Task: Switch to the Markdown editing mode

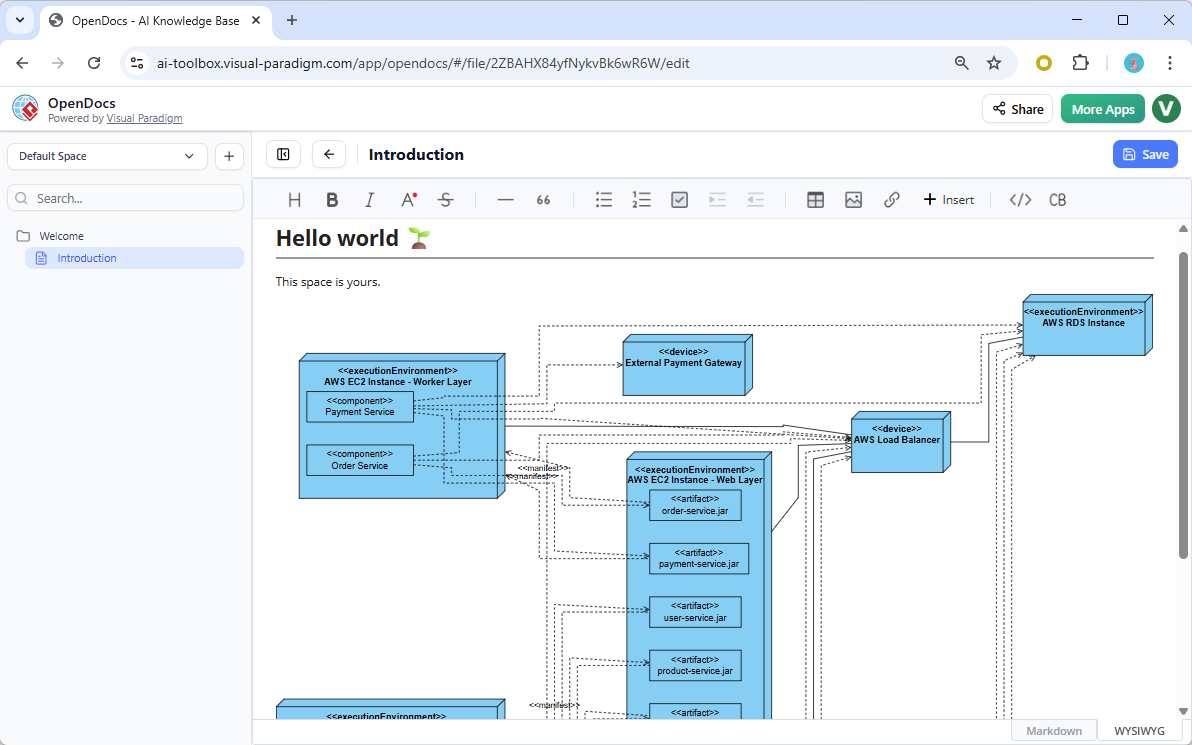Action: (x=1053, y=730)
